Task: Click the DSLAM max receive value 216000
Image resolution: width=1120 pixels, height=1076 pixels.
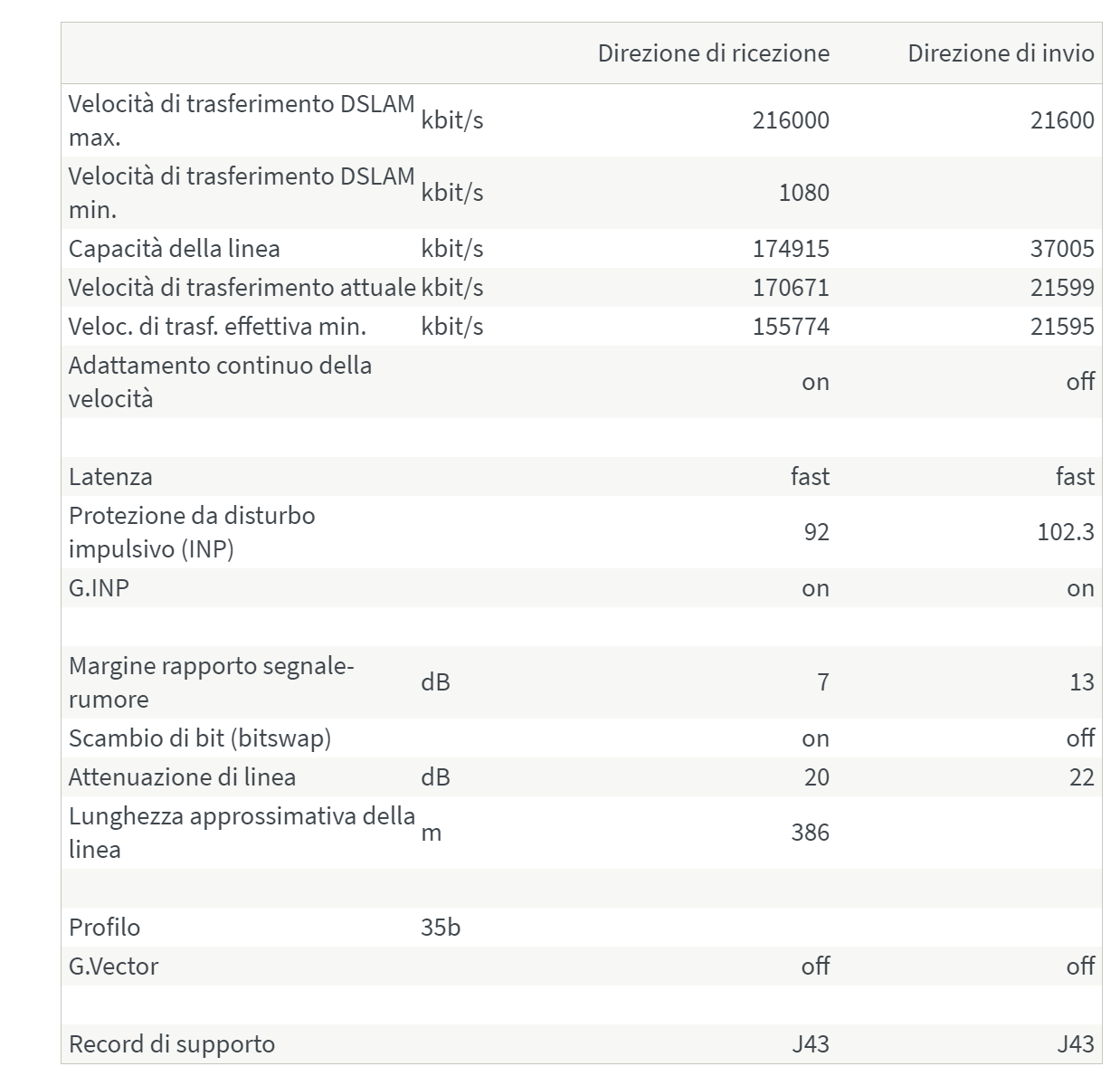Action: [x=790, y=120]
